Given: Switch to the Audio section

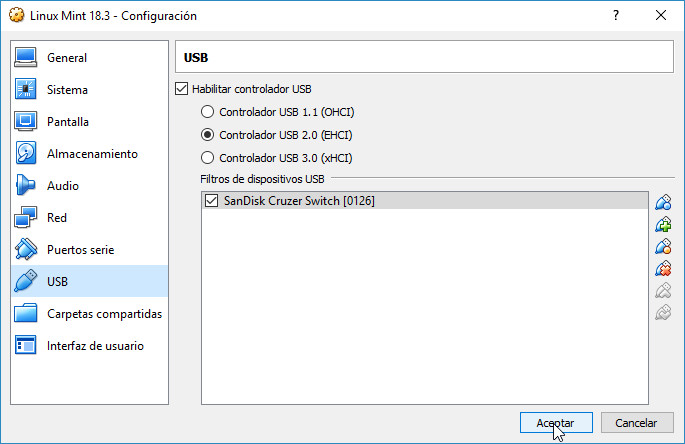Looking at the screenshot, I should pos(63,186).
